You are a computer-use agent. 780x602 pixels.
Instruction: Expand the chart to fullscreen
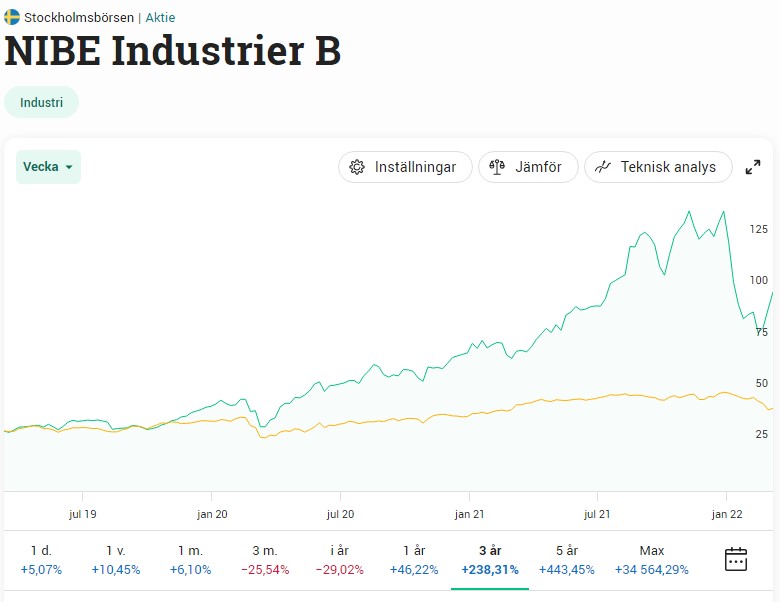coord(753,168)
